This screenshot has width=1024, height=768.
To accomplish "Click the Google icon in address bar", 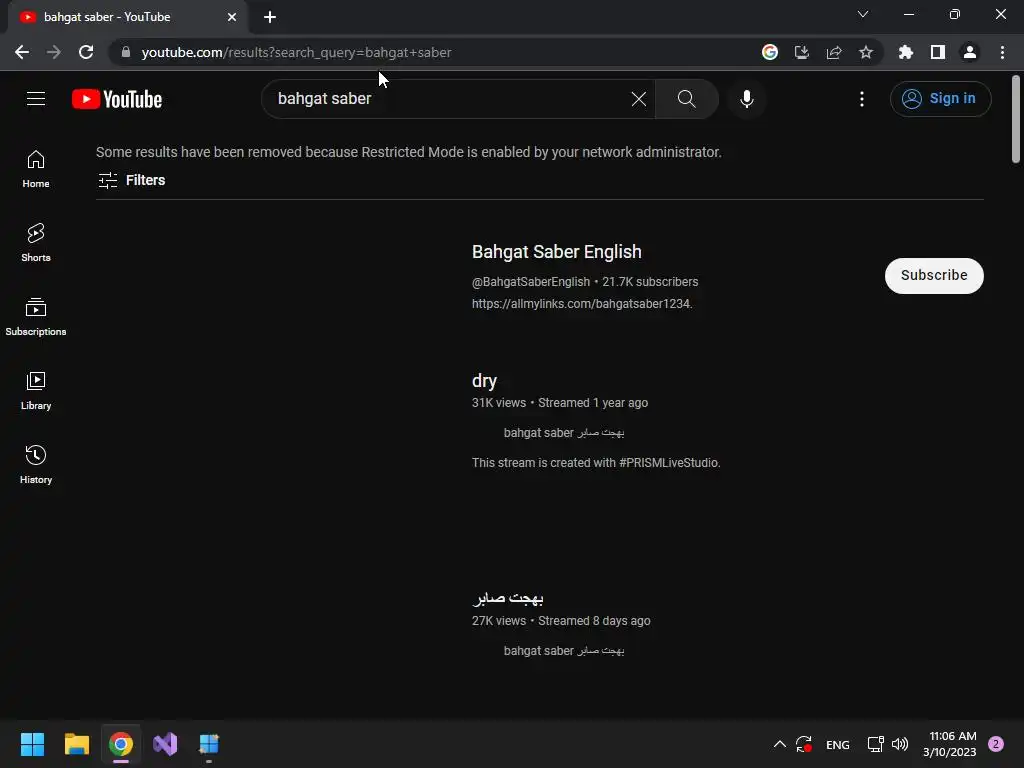I will 770,52.
